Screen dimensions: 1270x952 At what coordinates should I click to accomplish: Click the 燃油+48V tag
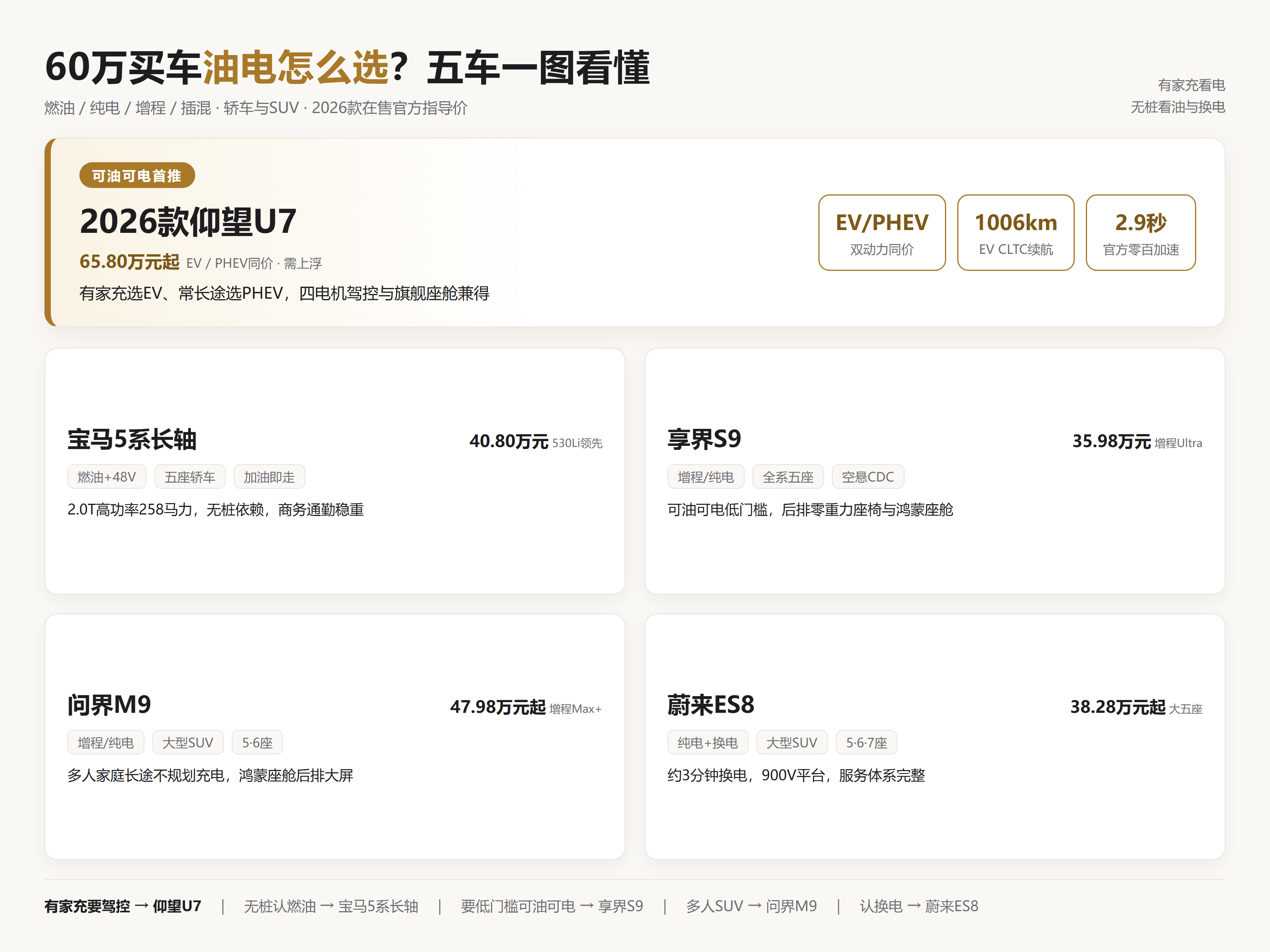click(x=107, y=477)
